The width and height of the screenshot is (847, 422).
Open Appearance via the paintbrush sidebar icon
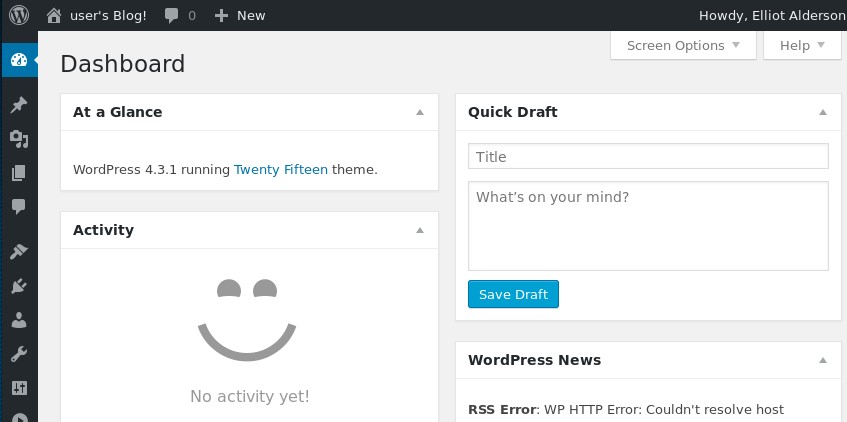[19, 251]
